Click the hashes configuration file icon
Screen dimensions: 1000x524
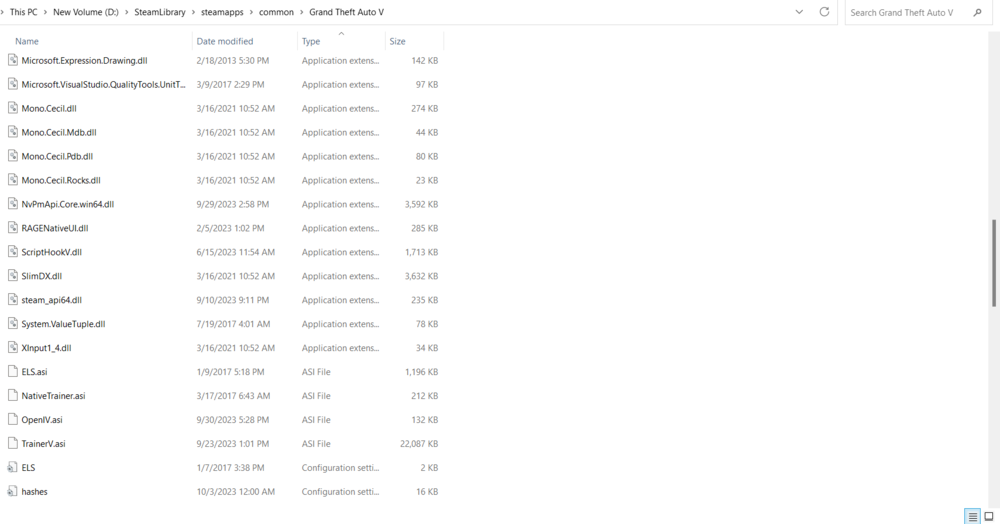(x=12, y=491)
